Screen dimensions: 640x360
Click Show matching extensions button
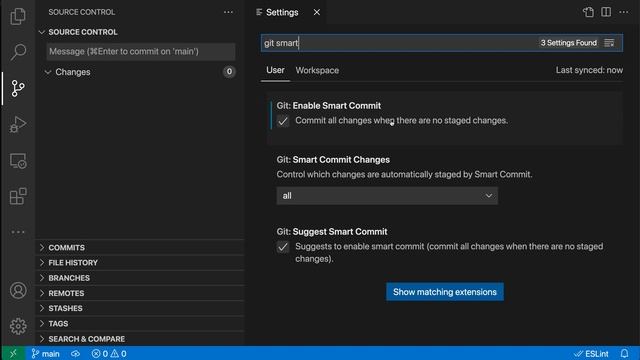445,292
